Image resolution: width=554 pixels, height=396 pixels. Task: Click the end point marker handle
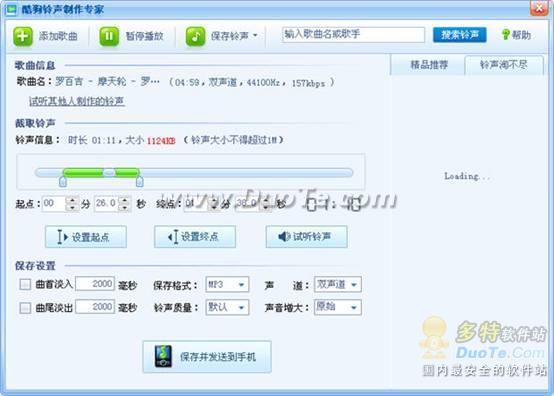[140, 182]
